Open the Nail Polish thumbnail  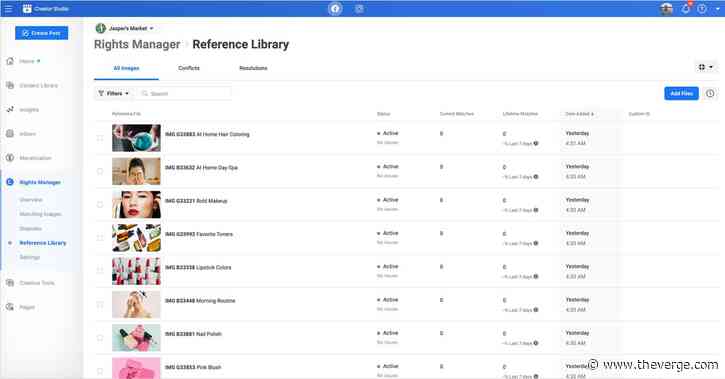coord(136,337)
